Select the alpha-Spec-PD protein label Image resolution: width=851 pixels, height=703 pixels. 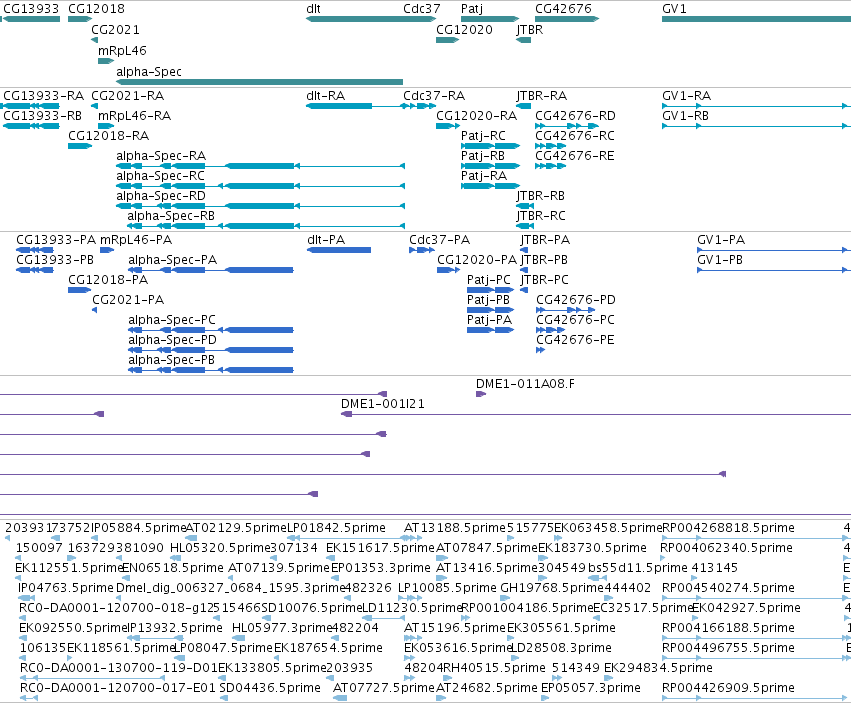coord(173,340)
